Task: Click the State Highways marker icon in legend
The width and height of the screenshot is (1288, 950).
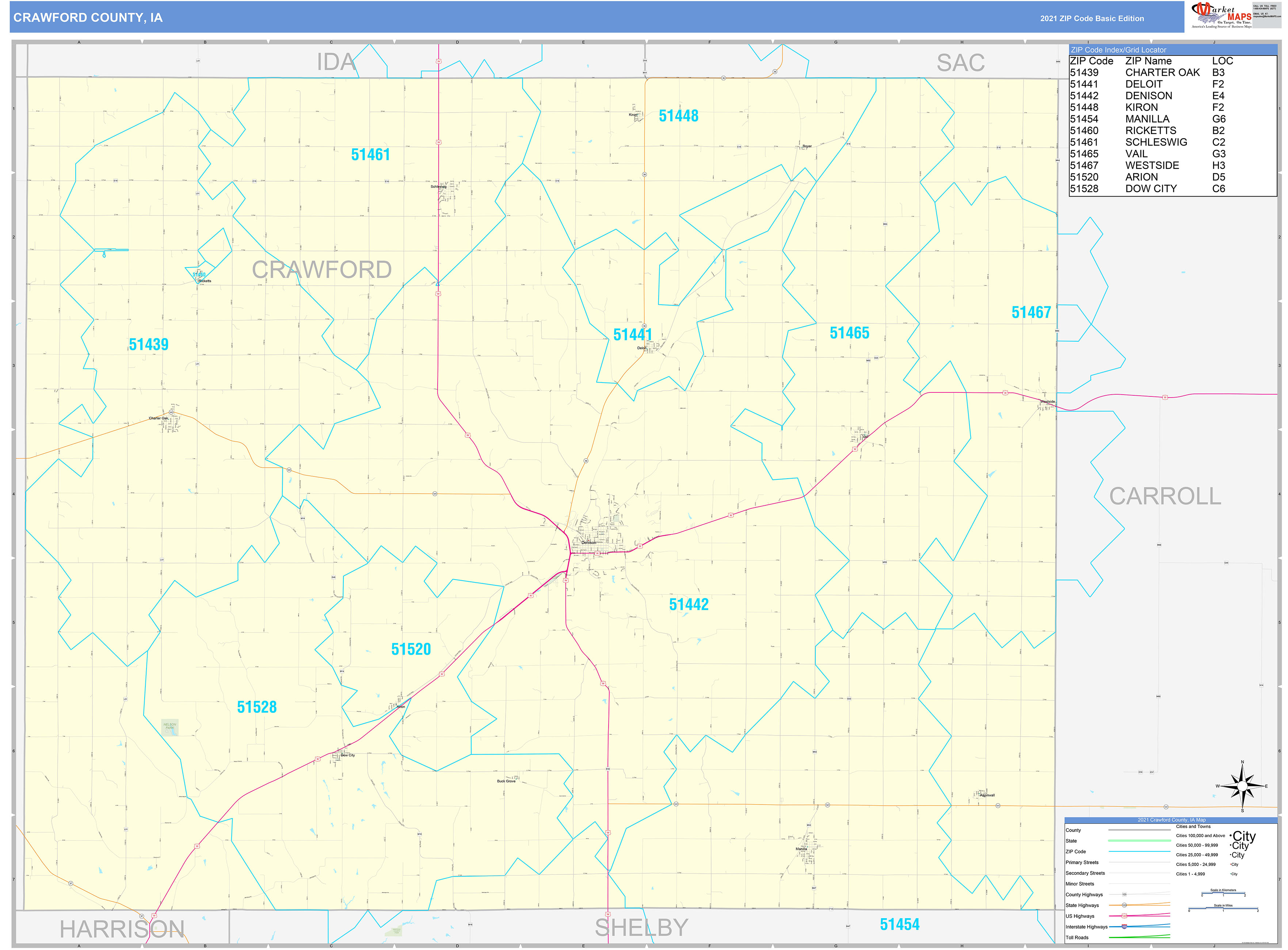Action: click(1125, 906)
